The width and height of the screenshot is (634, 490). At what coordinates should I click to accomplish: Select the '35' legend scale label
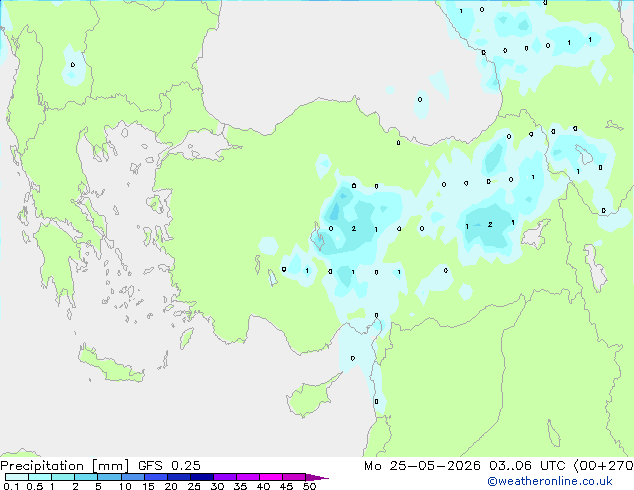pyautogui.click(x=240, y=486)
